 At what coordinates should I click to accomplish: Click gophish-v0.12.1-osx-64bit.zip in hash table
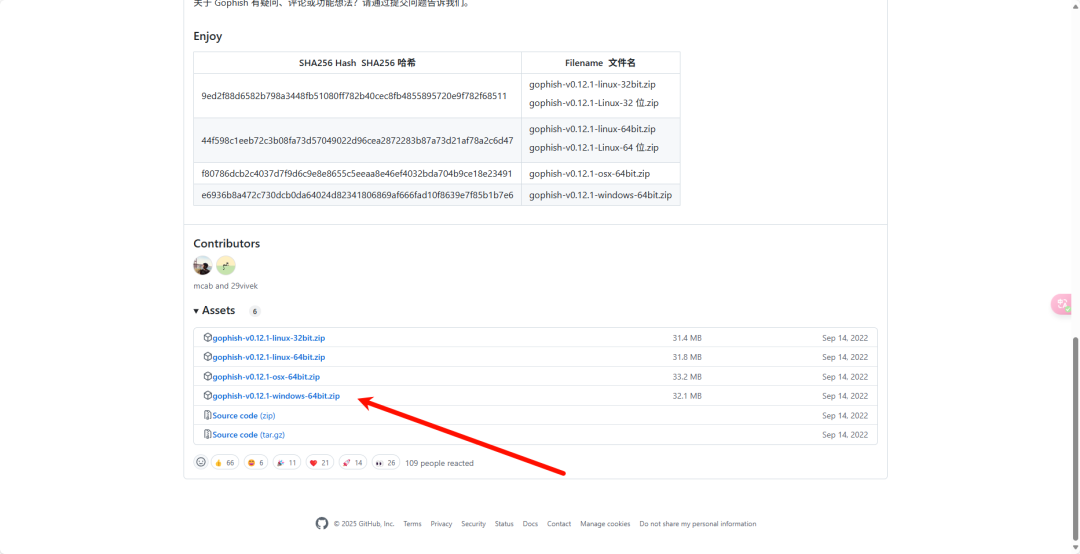[x=590, y=173]
